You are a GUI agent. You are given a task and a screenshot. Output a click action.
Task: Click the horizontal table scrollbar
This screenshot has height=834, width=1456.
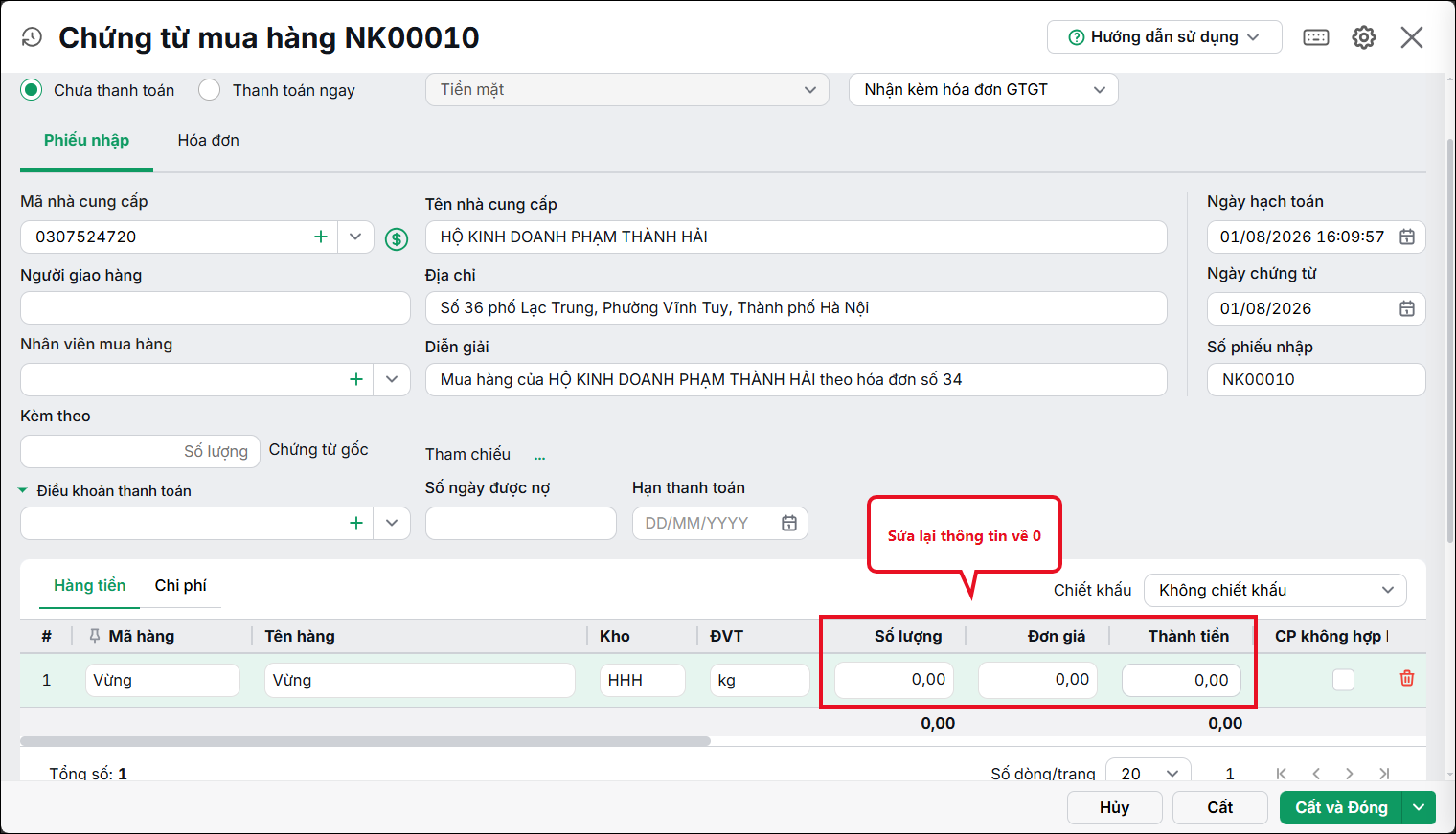tap(365, 741)
